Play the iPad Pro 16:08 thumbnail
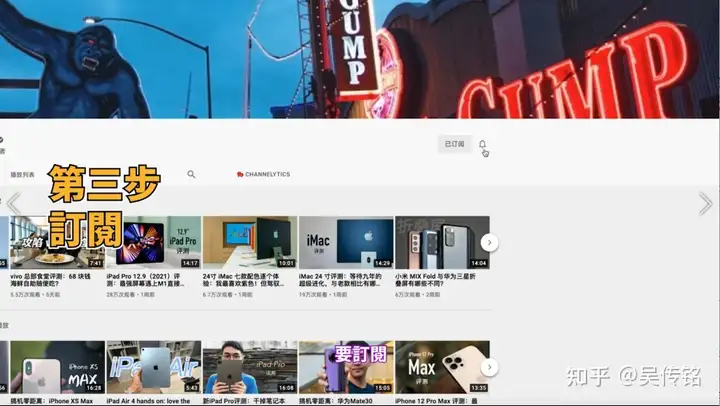The width and height of the screenshot is (720, 406). (250, 367)
